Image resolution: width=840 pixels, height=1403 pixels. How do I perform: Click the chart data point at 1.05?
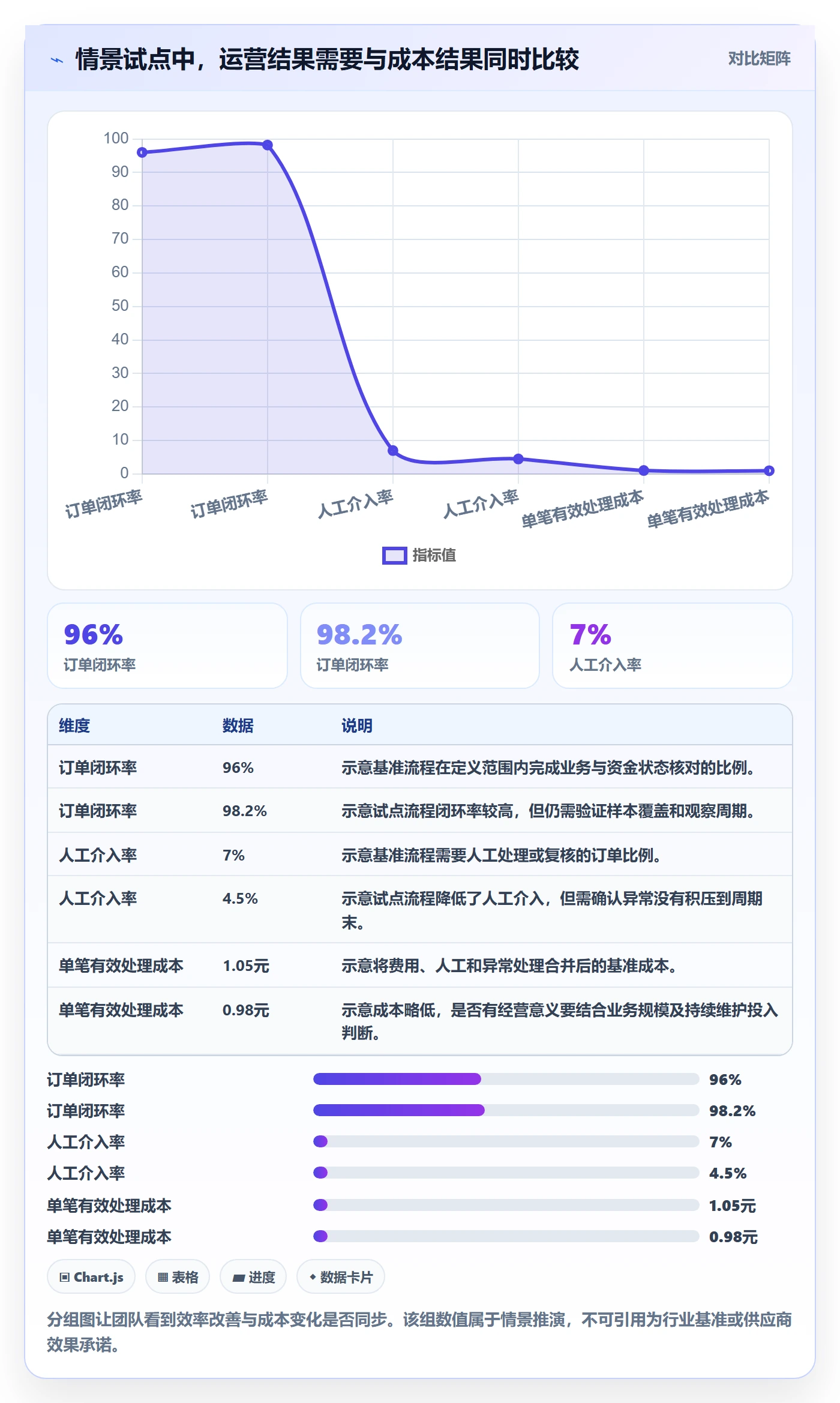click(644, 470)
